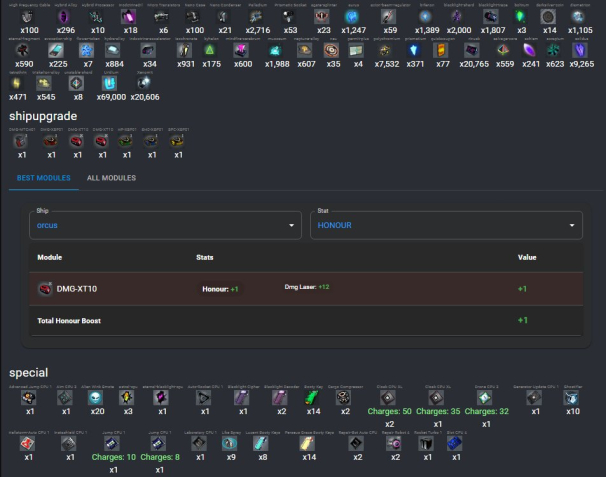Screen dimensions: 606x477
Task: Click the DMG-XT10 module icon in table
Action: [45, 289]
